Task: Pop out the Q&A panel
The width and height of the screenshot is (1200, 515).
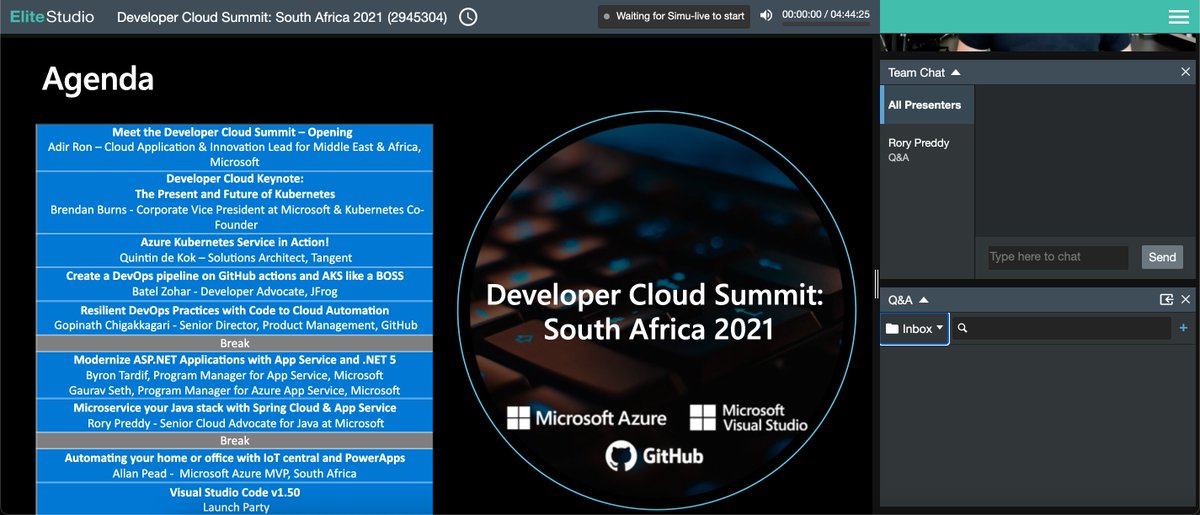Action: 1166,300
